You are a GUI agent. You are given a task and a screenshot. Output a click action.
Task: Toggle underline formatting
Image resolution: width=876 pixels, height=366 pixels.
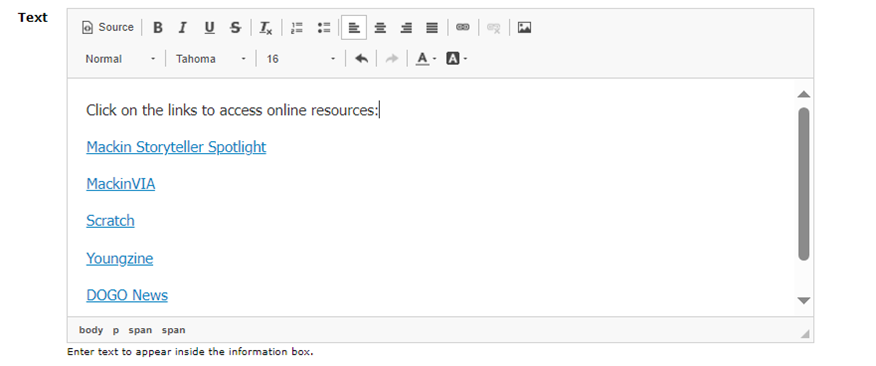pyautogui.click(x=210, y=27)
